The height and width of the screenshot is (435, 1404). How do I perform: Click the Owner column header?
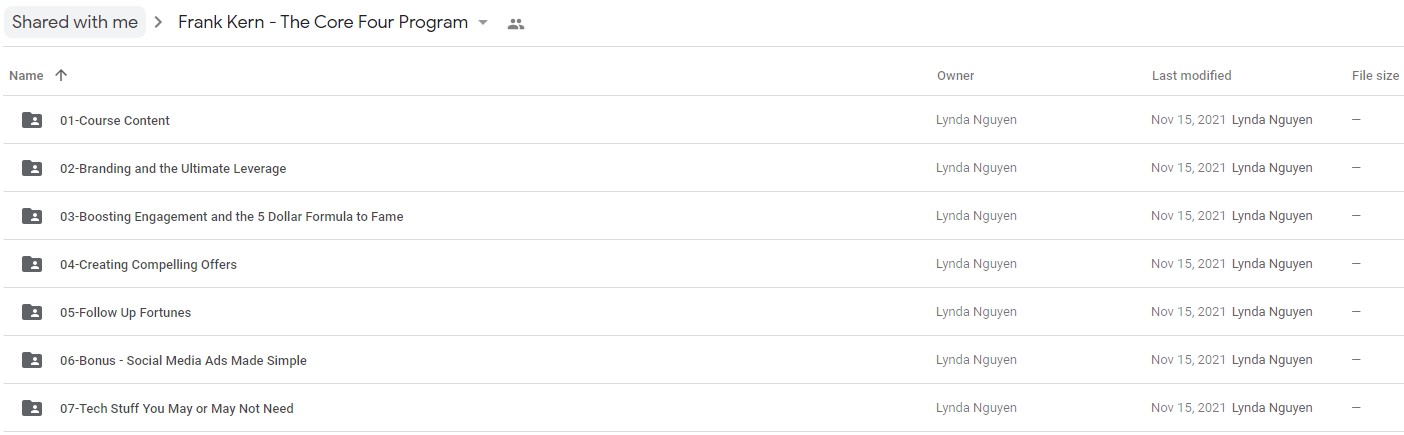[x=955, y=75]
